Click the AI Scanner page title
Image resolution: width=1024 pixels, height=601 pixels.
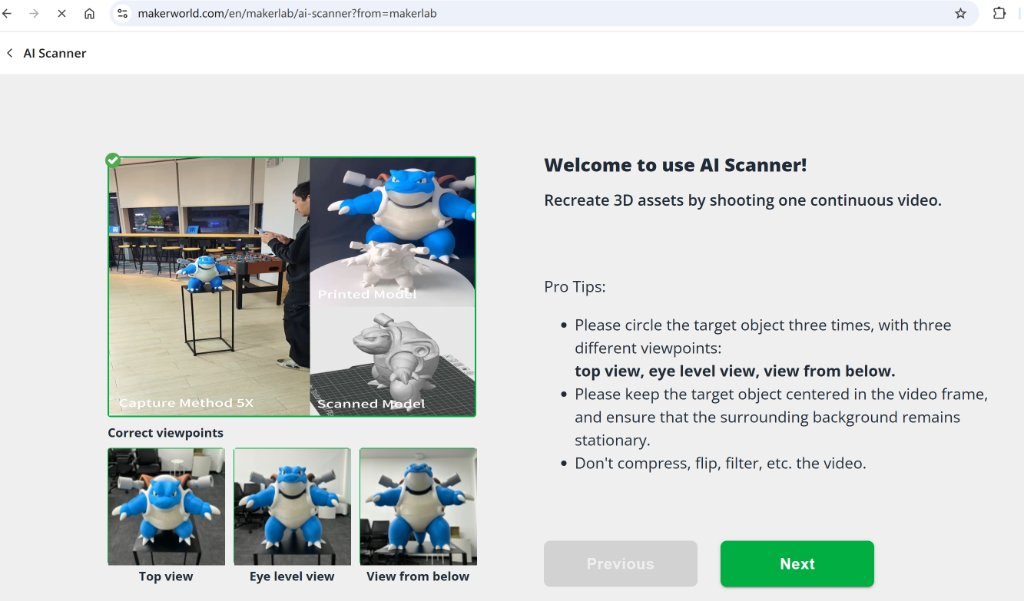[55, 54]
